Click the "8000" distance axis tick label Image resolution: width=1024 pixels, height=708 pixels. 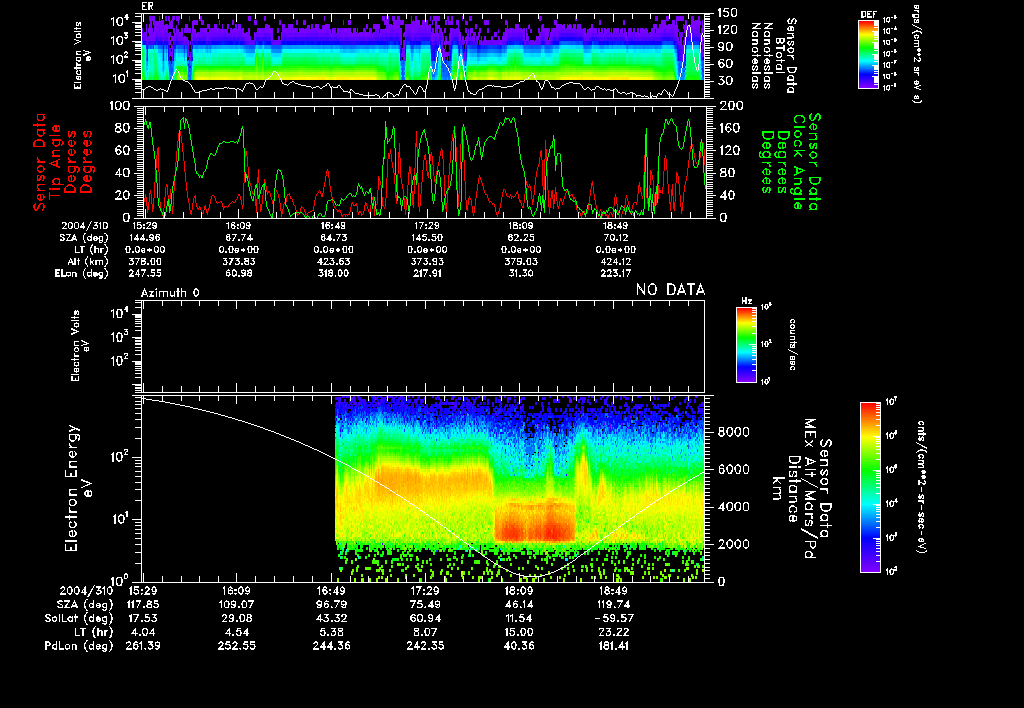(733, 432)
